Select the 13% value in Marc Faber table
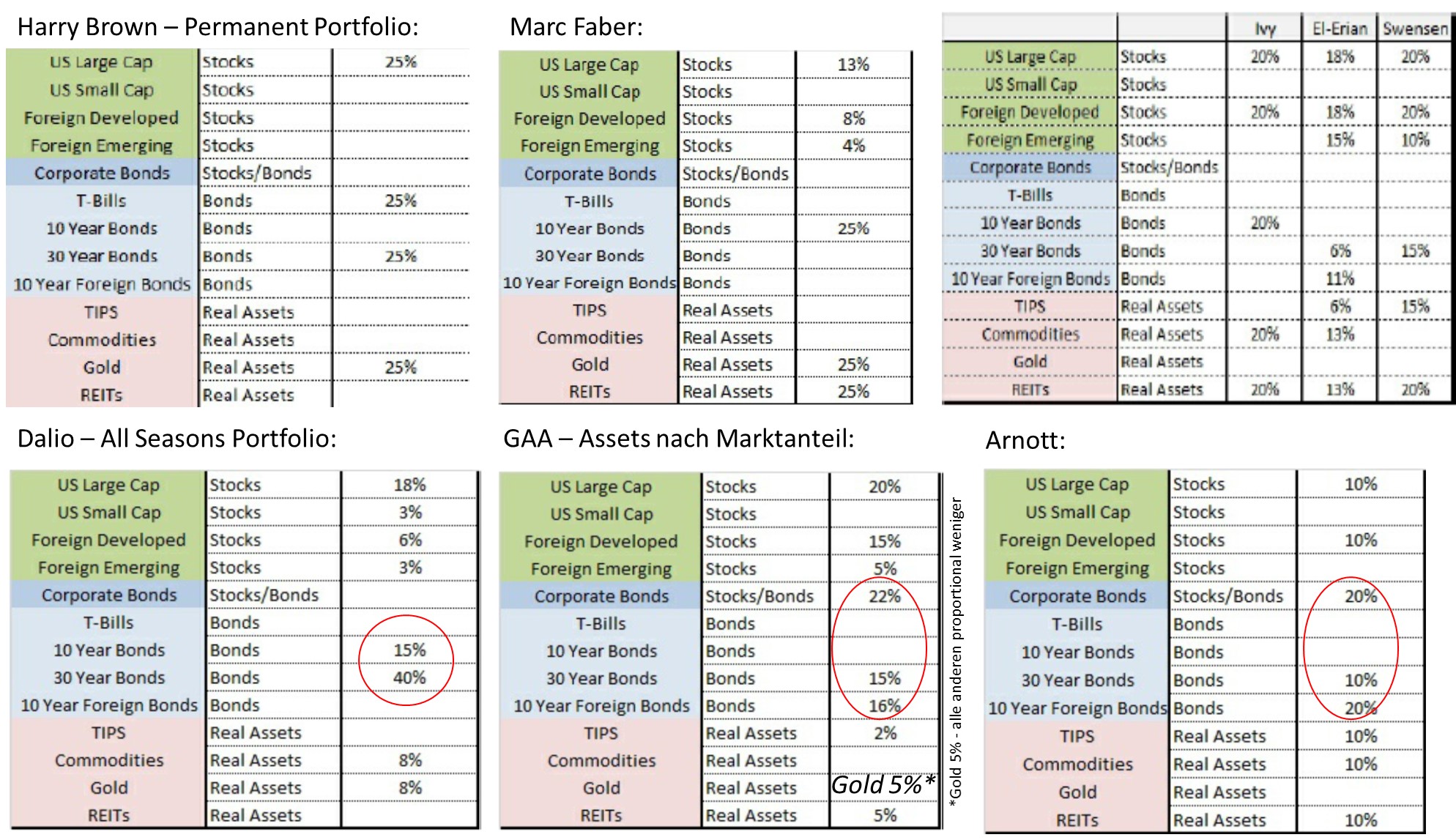Viewport: 1456px width, 840px height. tap(853, 64)
